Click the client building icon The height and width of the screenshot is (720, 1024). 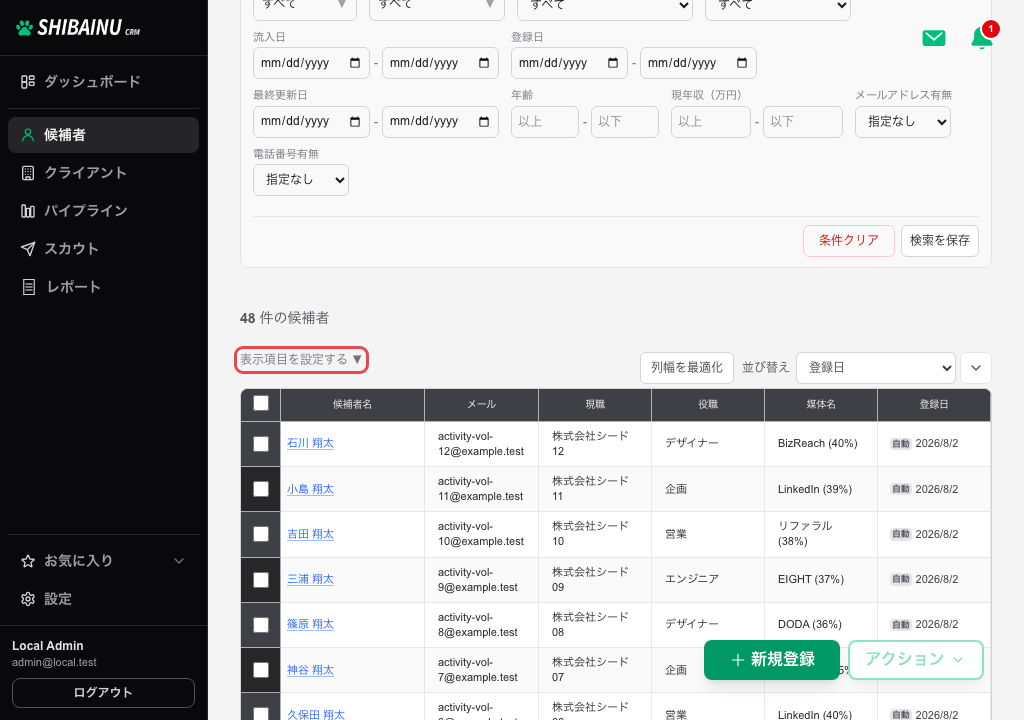tap(27, 172)
